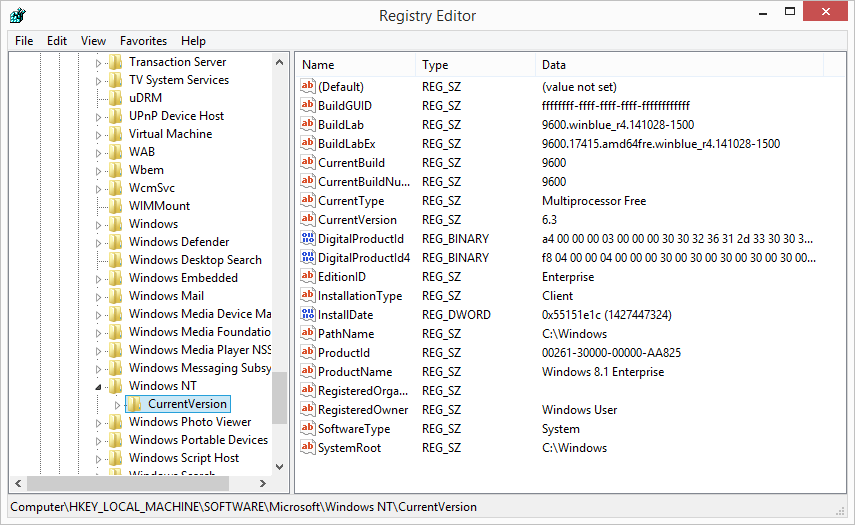855x525 pixels.
Task: Click the folder icon of Windows Mail
Action: pyautogui.click(x=115, y=296)
